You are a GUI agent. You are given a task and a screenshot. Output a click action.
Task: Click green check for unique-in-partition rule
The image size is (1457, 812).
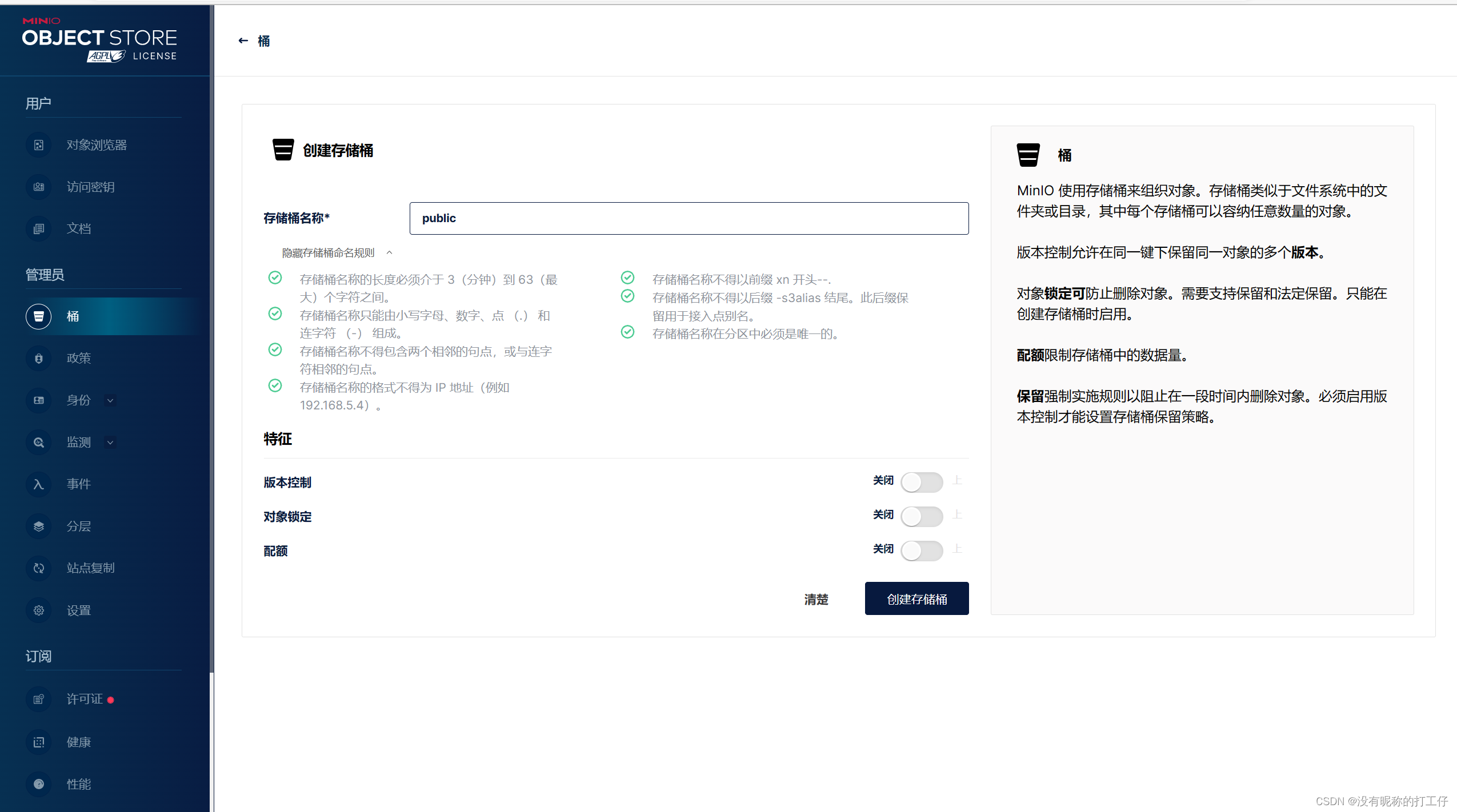(x=628, y=332)
